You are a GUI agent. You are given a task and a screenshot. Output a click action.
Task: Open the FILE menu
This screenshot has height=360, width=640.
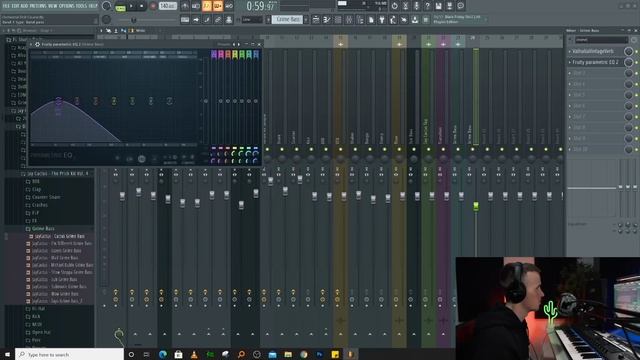click(x=6, y=6)
